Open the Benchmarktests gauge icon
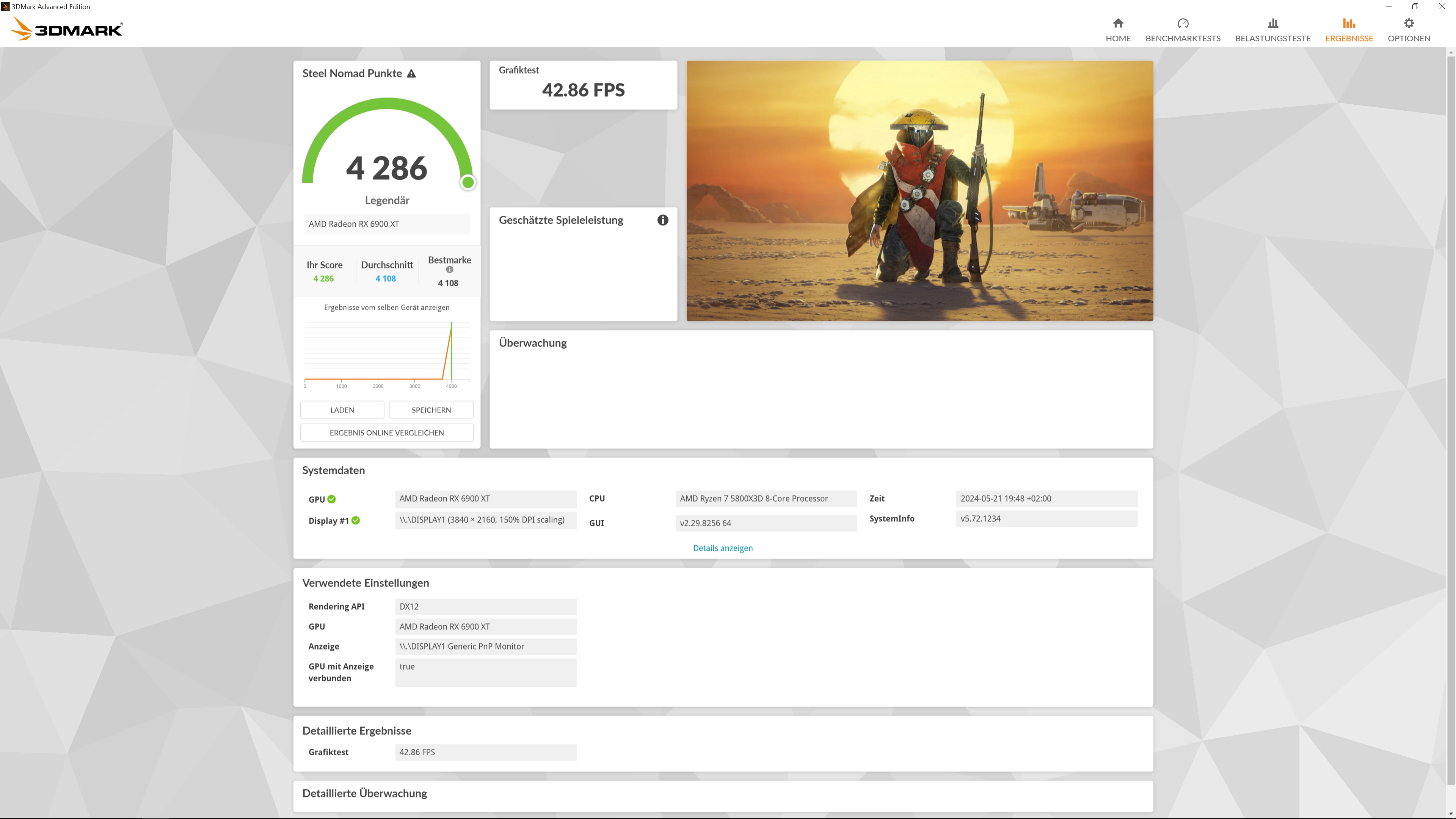The height and width of the screenshot is (819, 1456). coord(1183,23)
